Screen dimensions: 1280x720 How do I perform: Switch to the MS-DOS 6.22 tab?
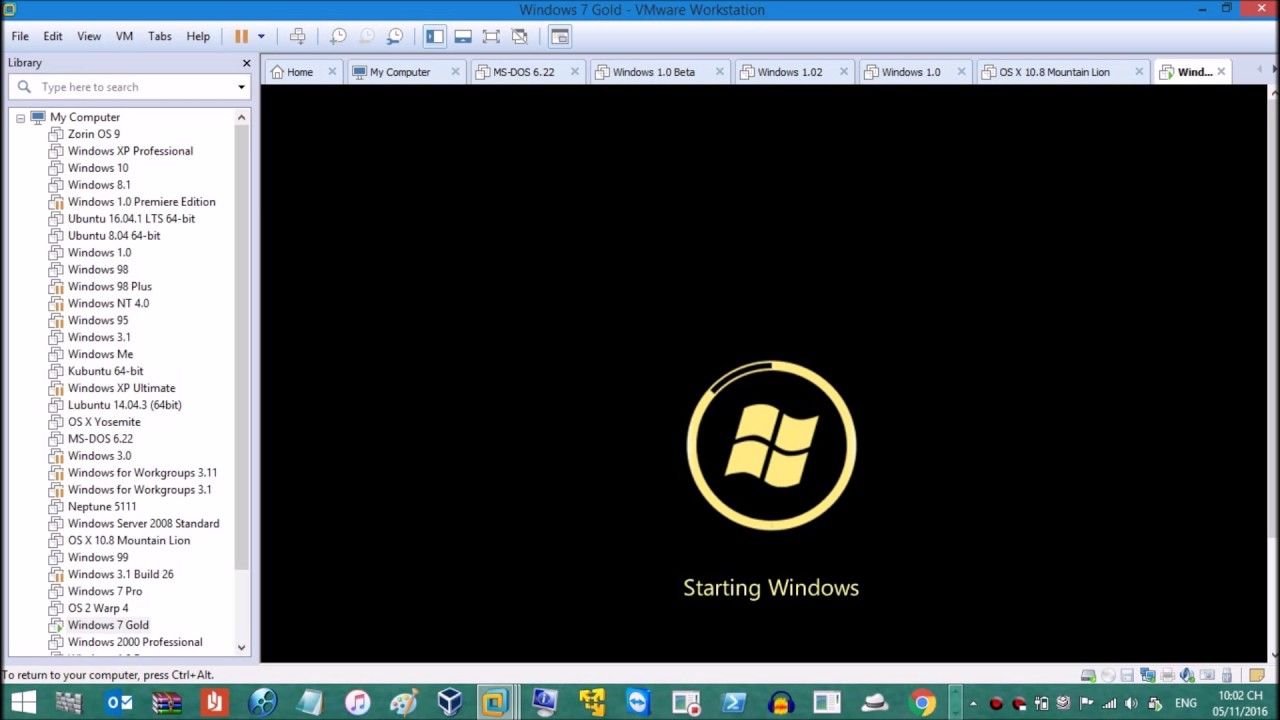tap(523, 72)
